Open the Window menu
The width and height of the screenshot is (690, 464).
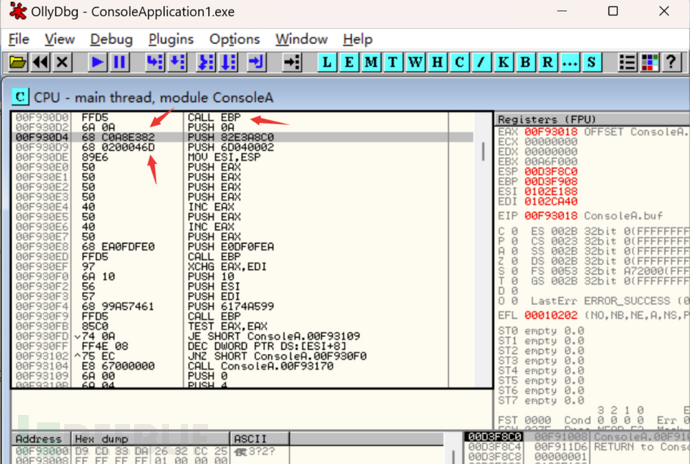coord(301,39)
